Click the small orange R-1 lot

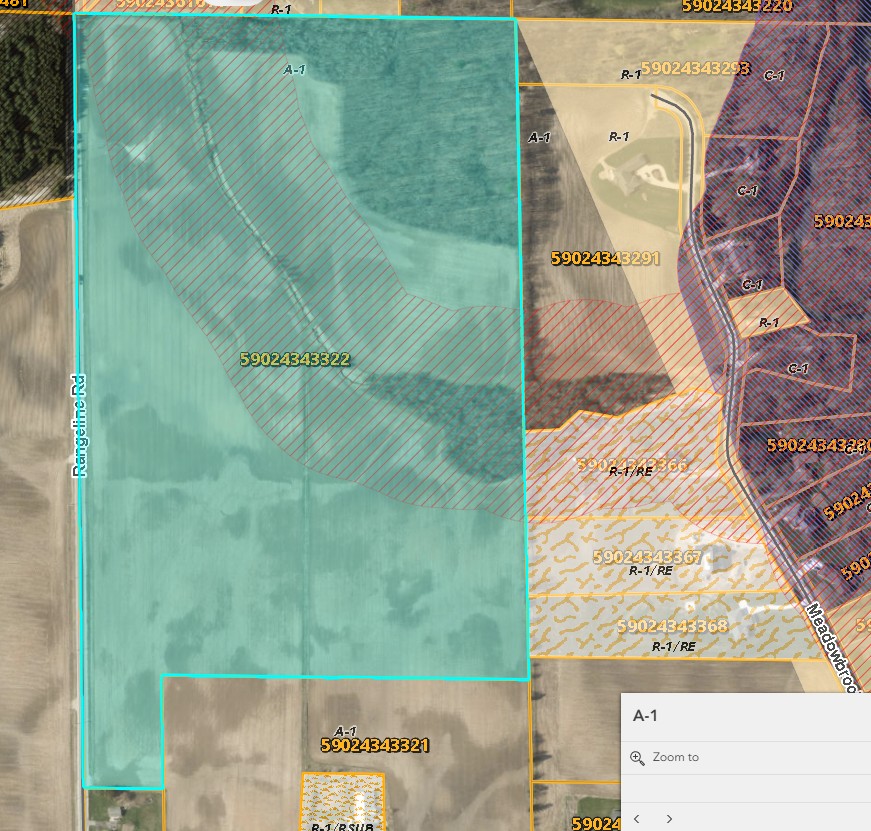point(768,313)
